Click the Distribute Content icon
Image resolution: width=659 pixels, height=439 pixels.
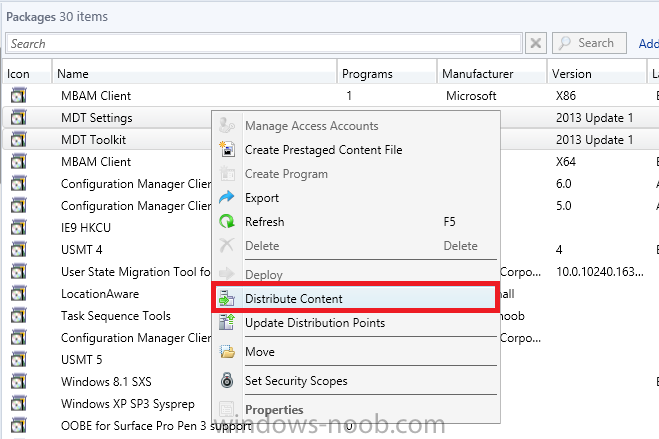coord(227,298)
